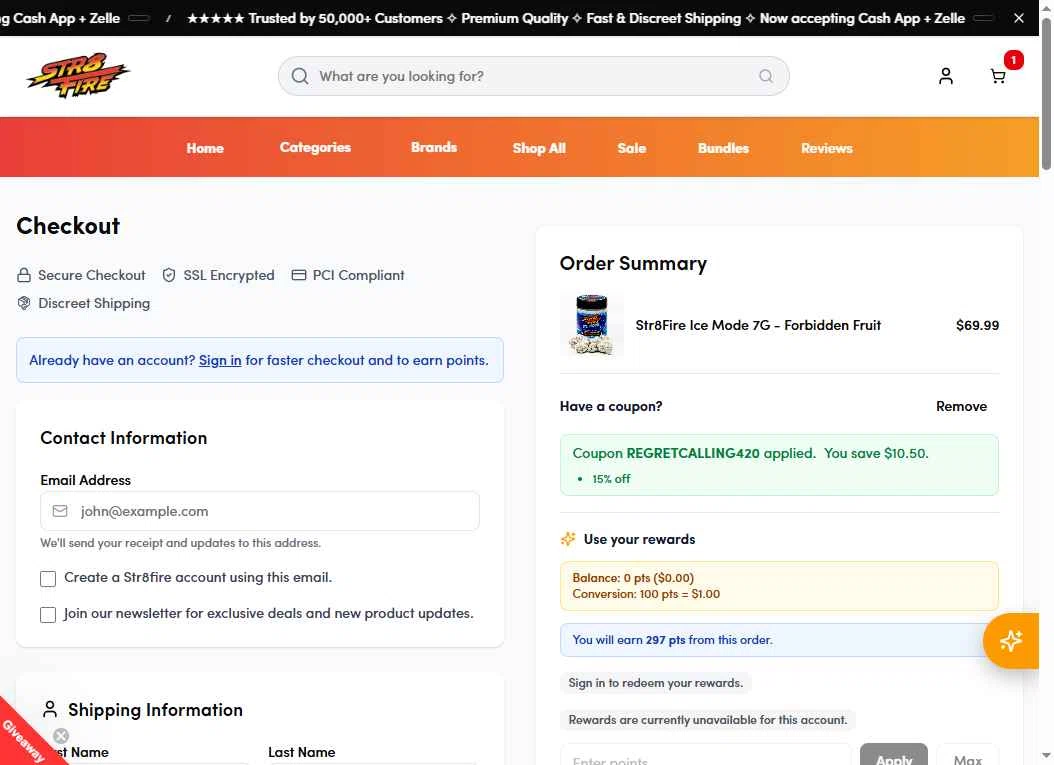
Task: Click the card PCI Compliant icon
Action: pos(298,275)
